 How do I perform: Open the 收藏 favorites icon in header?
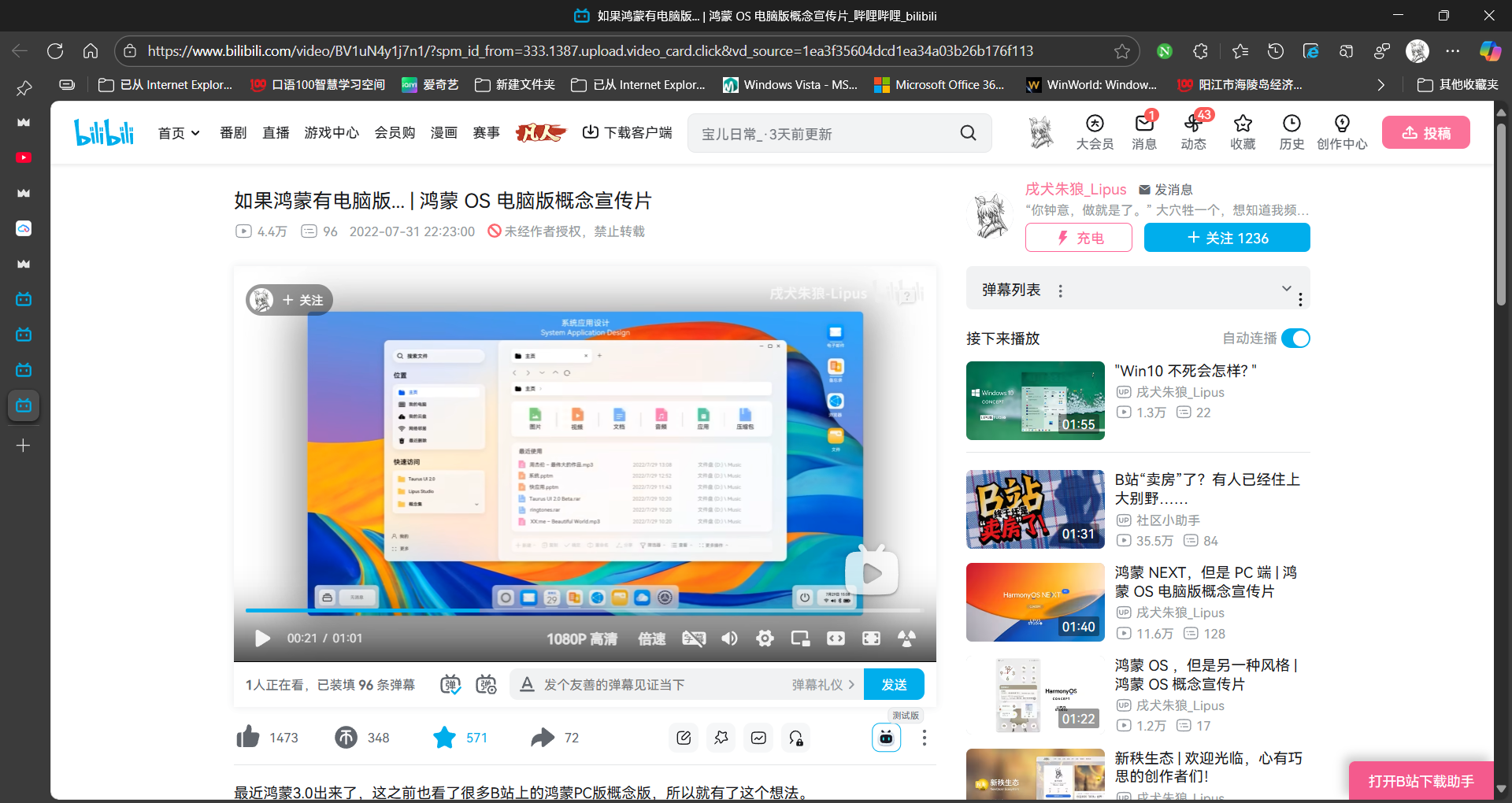(x=1243, y=132)
